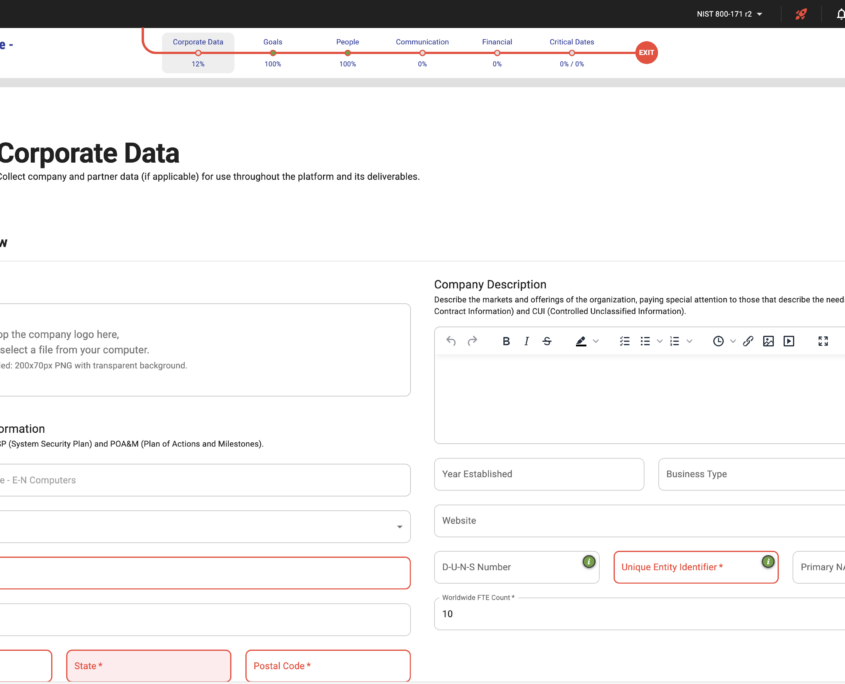Expand the bullet list style dropdown

(x=660, y=341)
